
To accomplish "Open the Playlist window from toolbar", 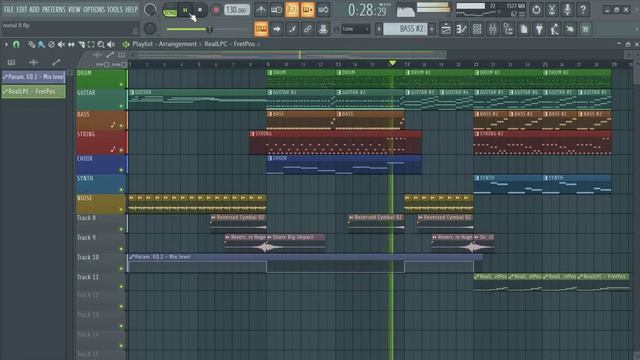I will click(446, 29).
